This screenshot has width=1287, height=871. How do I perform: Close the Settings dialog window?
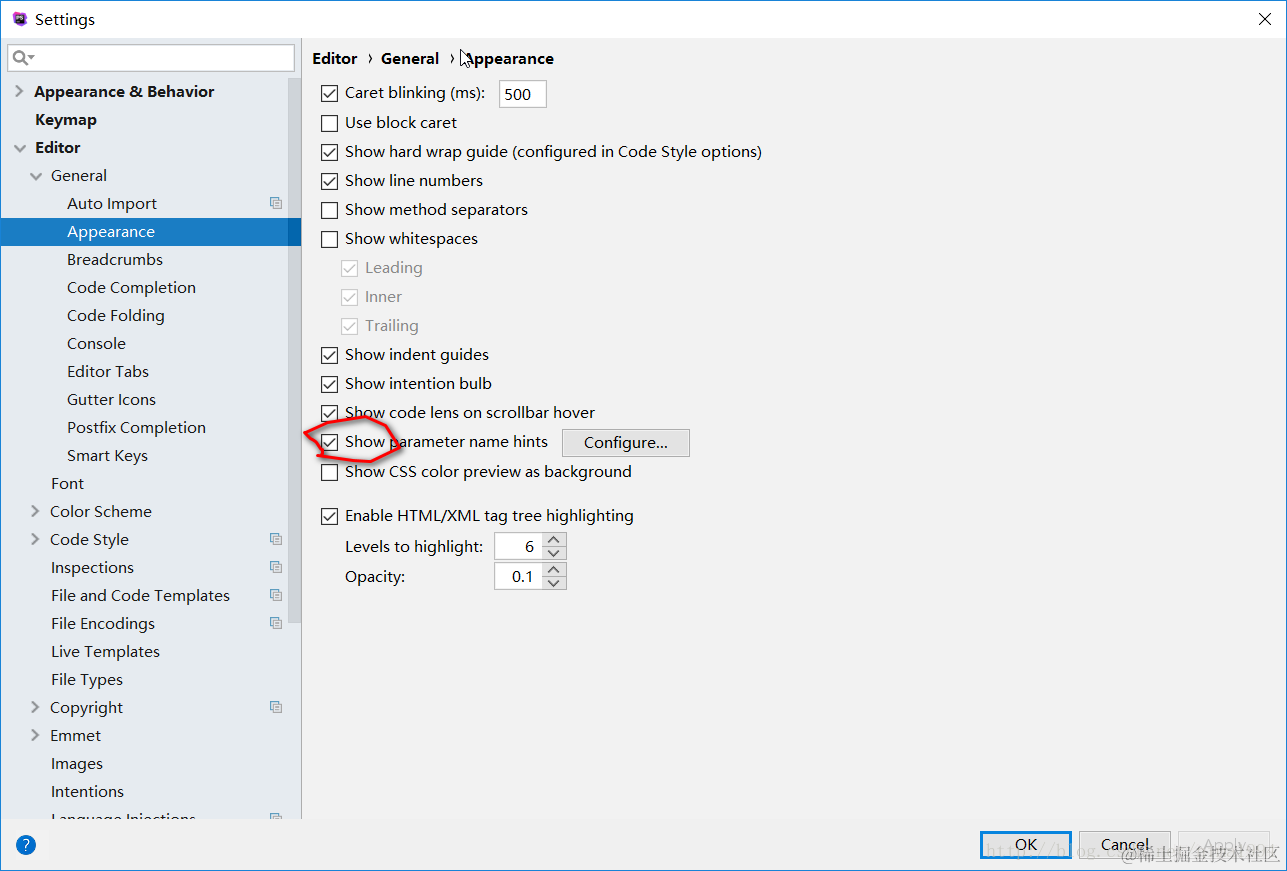[x=1265, y=19]
